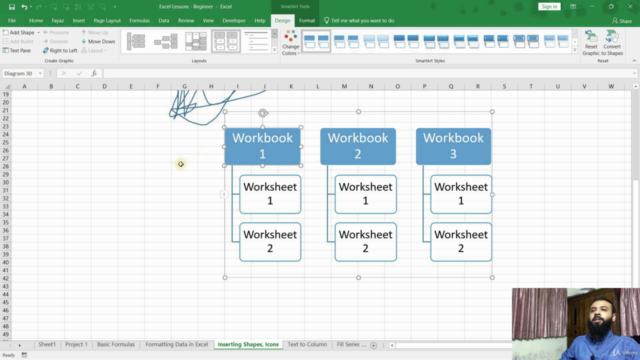Open the Data tab
The image size is (640, 360).
point(164,20)
